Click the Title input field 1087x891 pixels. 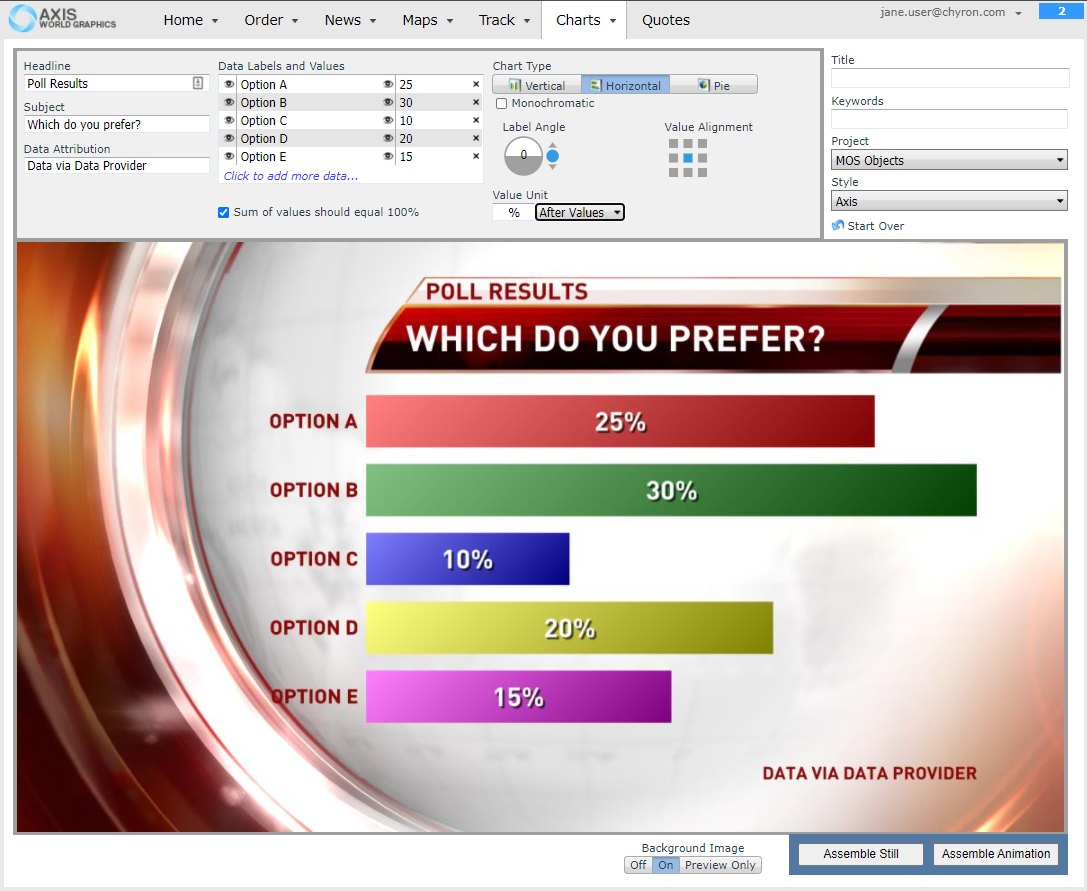pos(950,78)
